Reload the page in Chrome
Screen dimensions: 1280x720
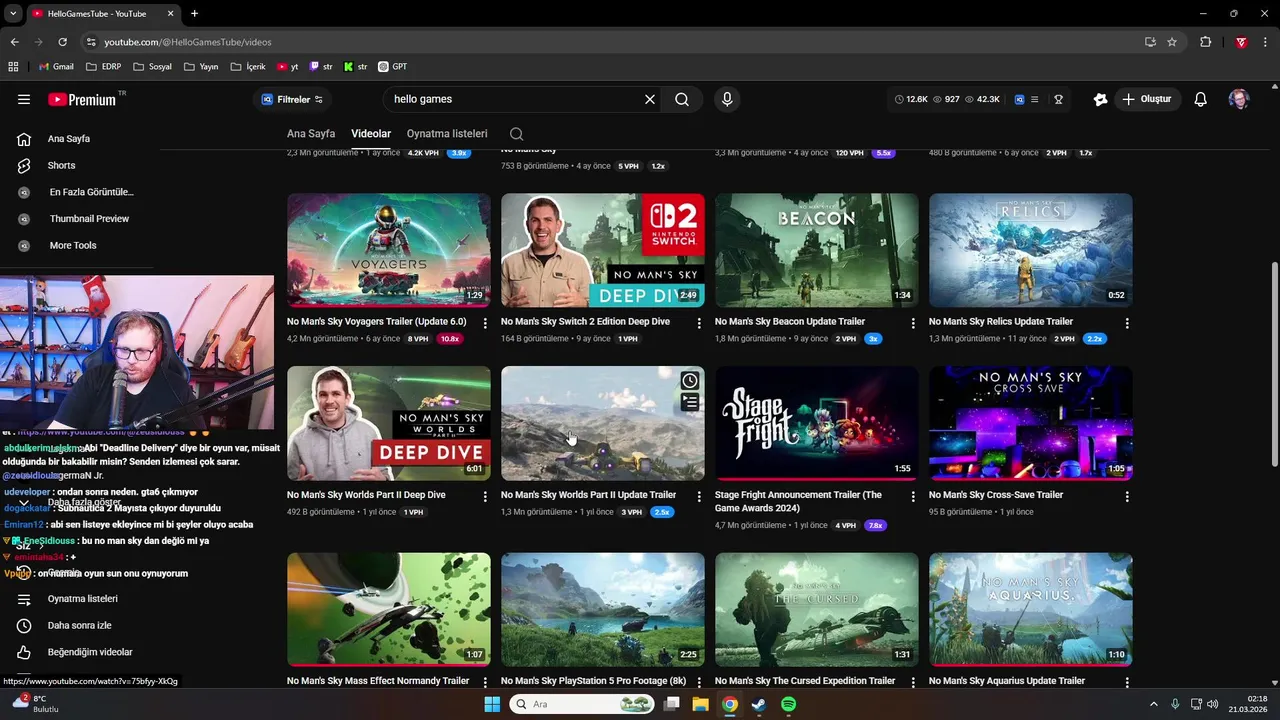[x=62, y=42]
